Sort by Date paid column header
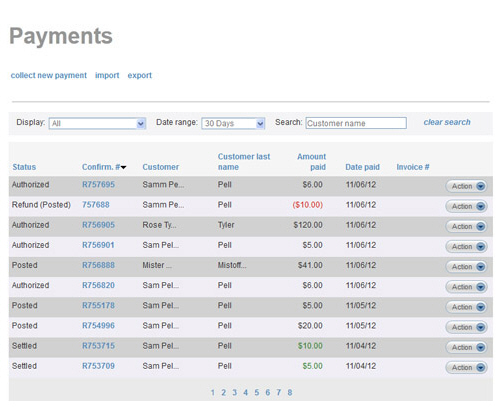Image resolution: width=501 pixels, height=407 pixels. pyautogui.click(x=362, y=167)
